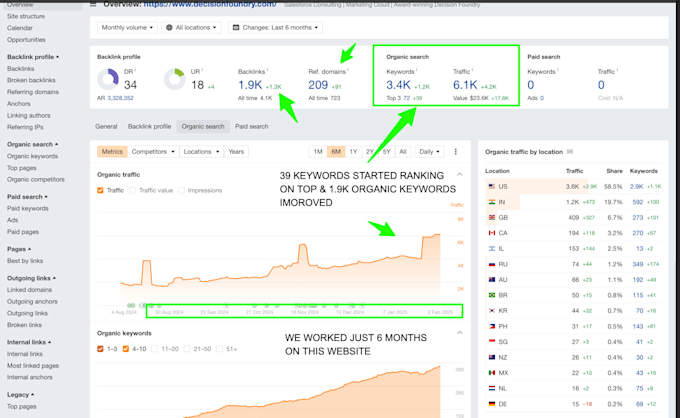The image size is (680, 418).
Task: Click the US flag icon in location table
Action: [492, 186]
